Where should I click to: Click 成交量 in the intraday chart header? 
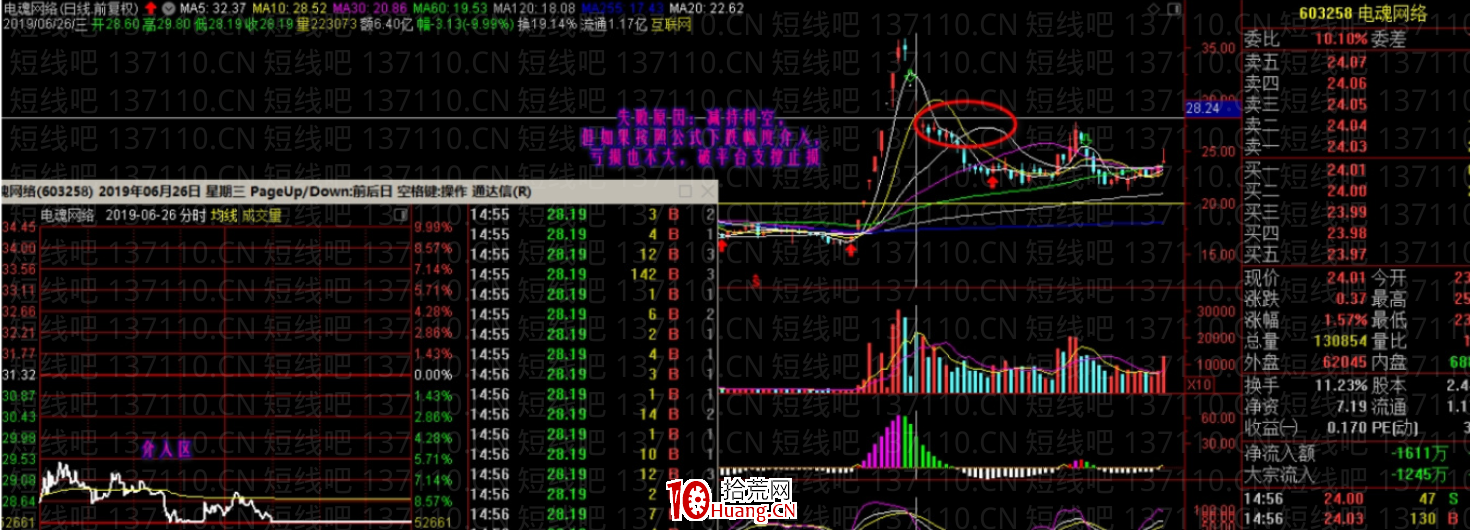point(261,214)
